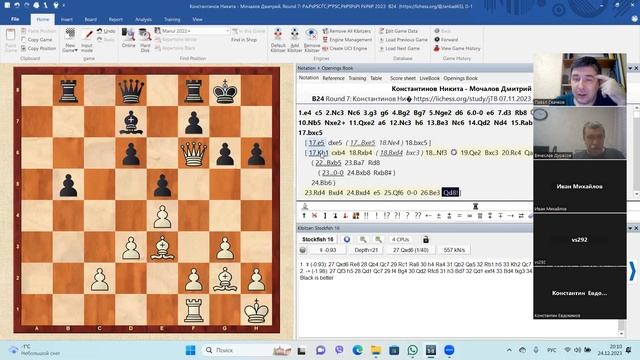The image size is (640, 360).
Task: Select the highlighted Qd8 move in notation
Action: click(451, 192)
